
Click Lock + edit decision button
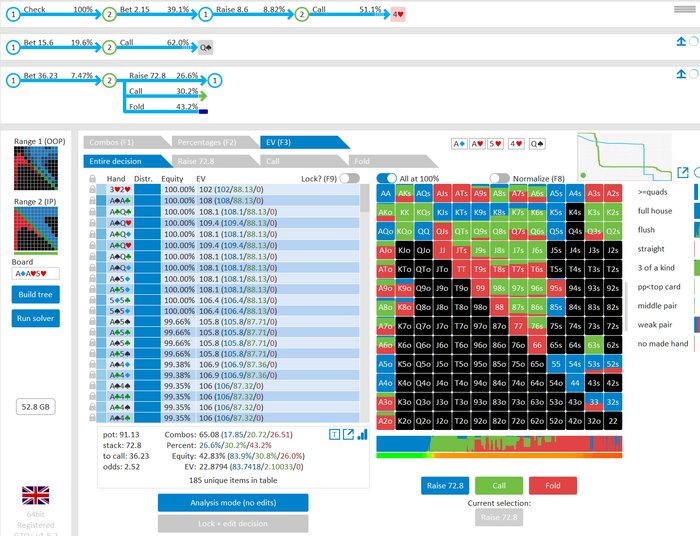click(233, 524)
